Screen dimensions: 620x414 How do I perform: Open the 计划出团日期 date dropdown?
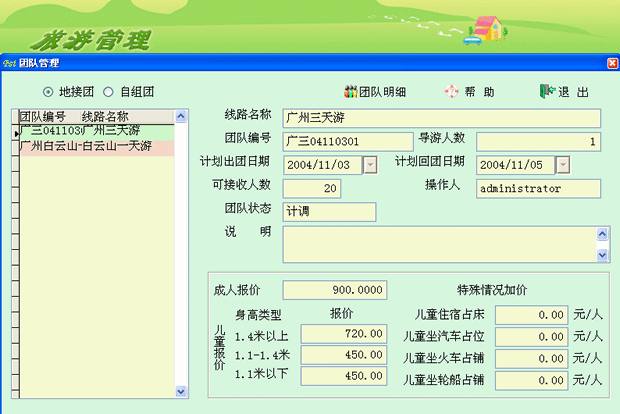tap(370, 165)
